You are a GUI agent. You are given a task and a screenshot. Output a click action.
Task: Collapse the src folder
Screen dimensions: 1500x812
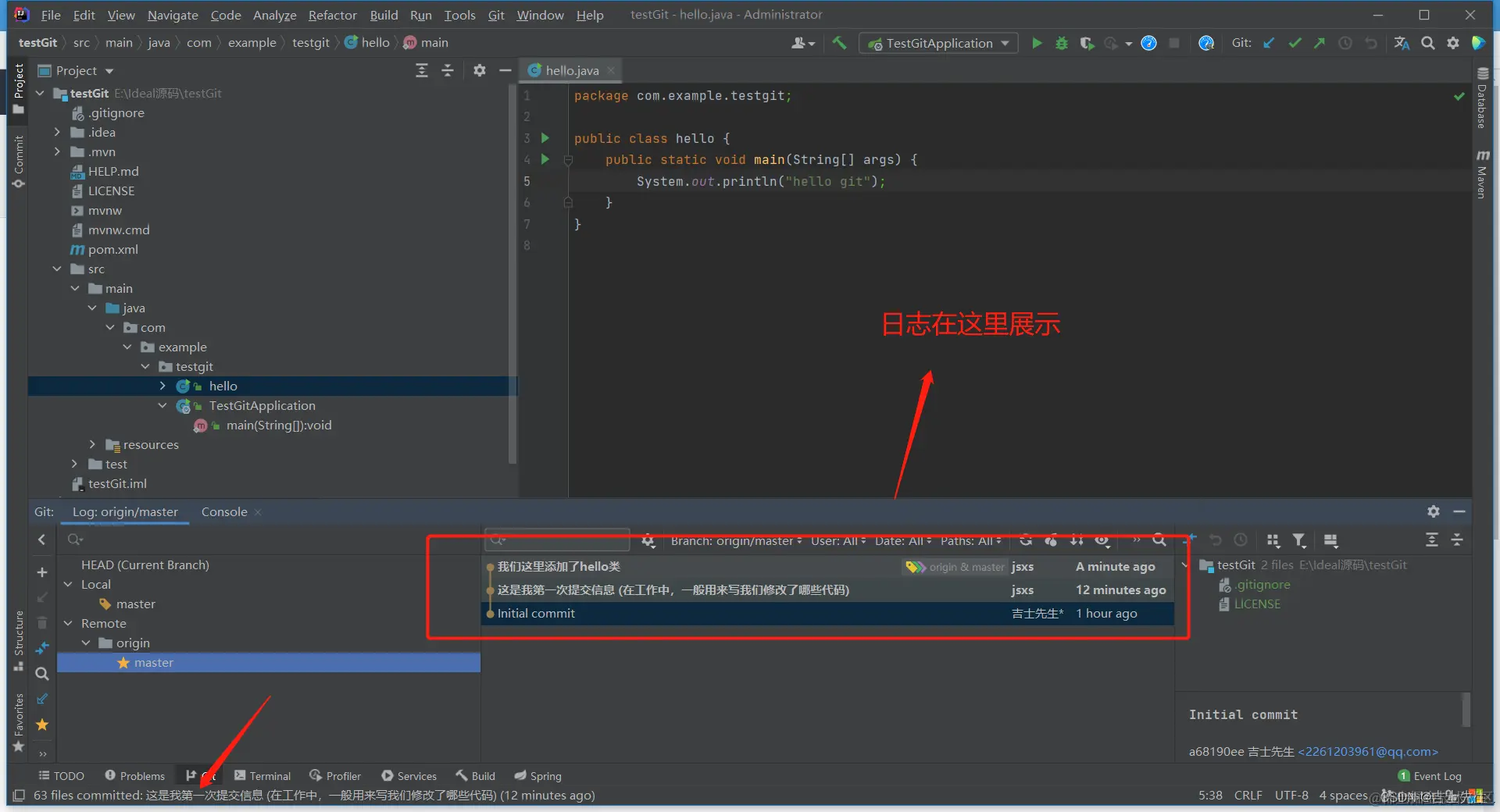click(x=57, y=269)
